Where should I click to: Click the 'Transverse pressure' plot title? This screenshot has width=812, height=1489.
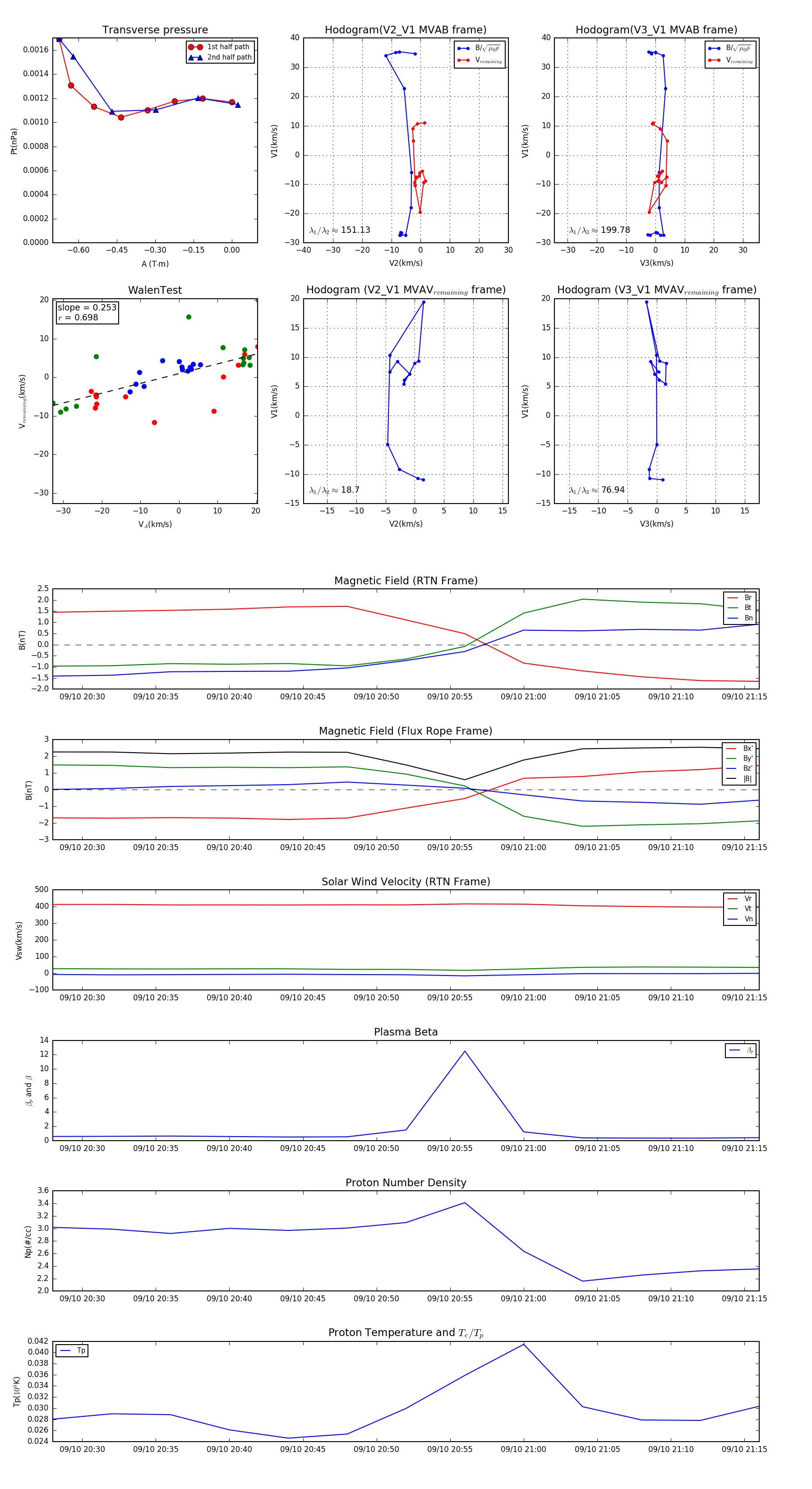pos(155,30)
